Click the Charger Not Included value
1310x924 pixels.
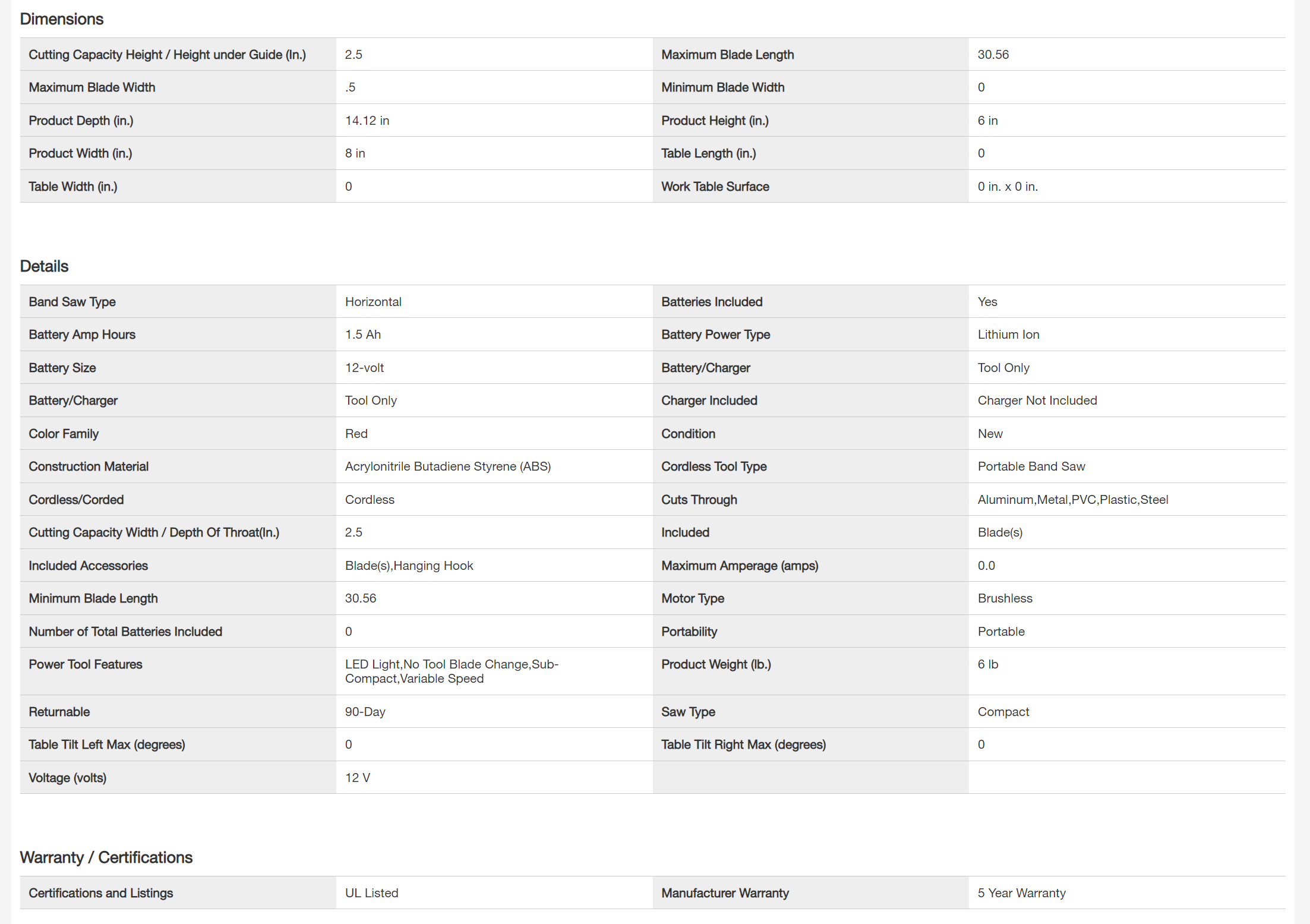1037,400
